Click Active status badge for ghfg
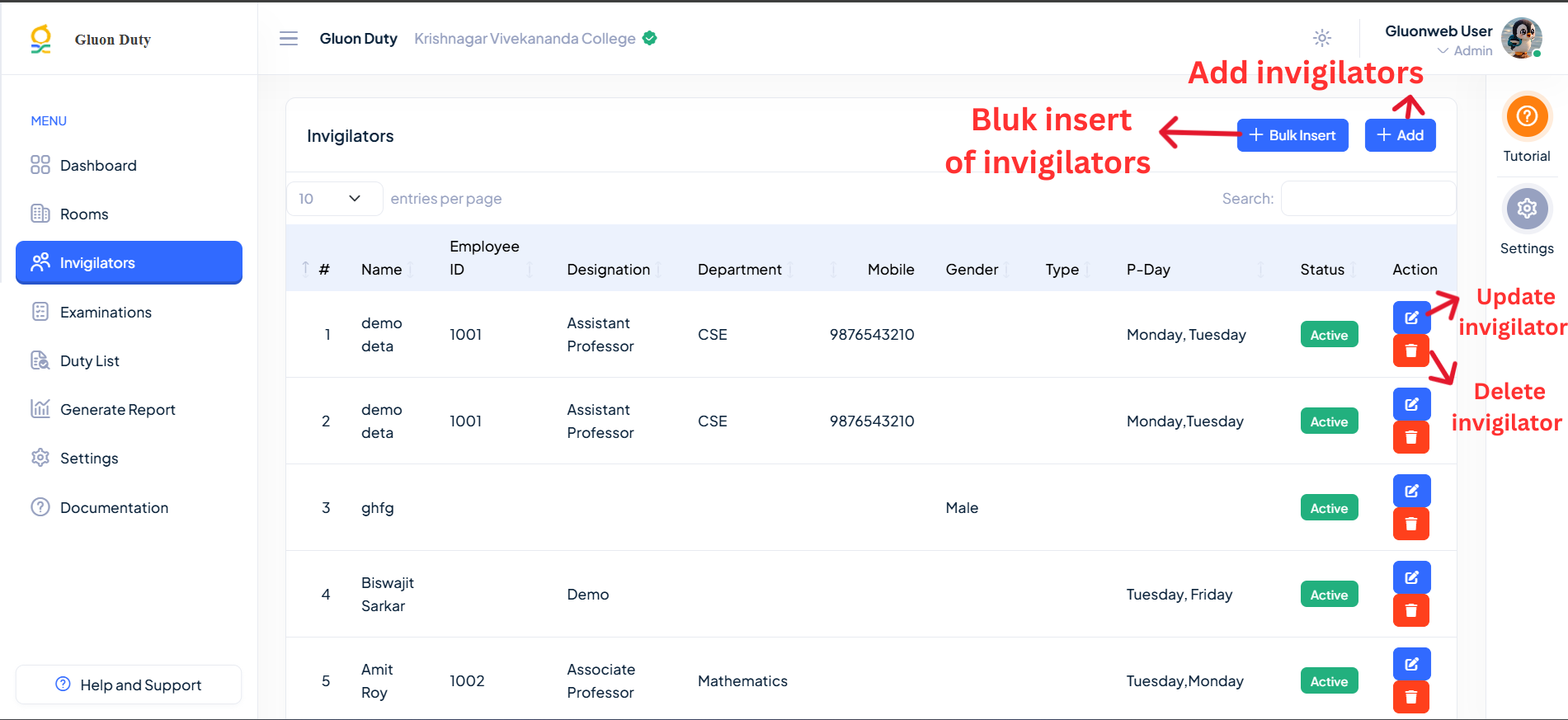The height and width of the screenshot is (720, 1568). (1330, 508)
